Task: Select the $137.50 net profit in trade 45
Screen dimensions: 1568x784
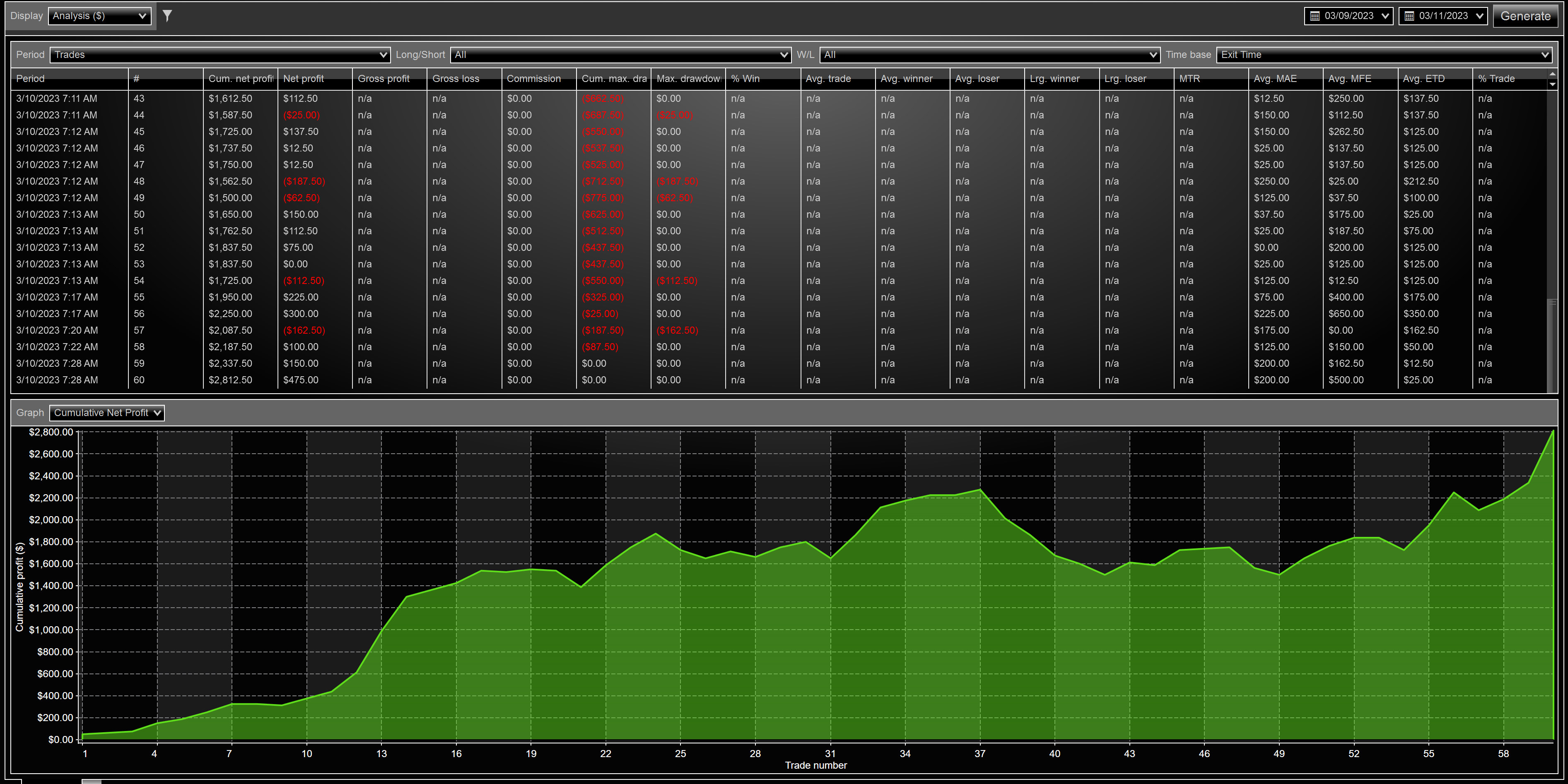Action: point(315,131)
